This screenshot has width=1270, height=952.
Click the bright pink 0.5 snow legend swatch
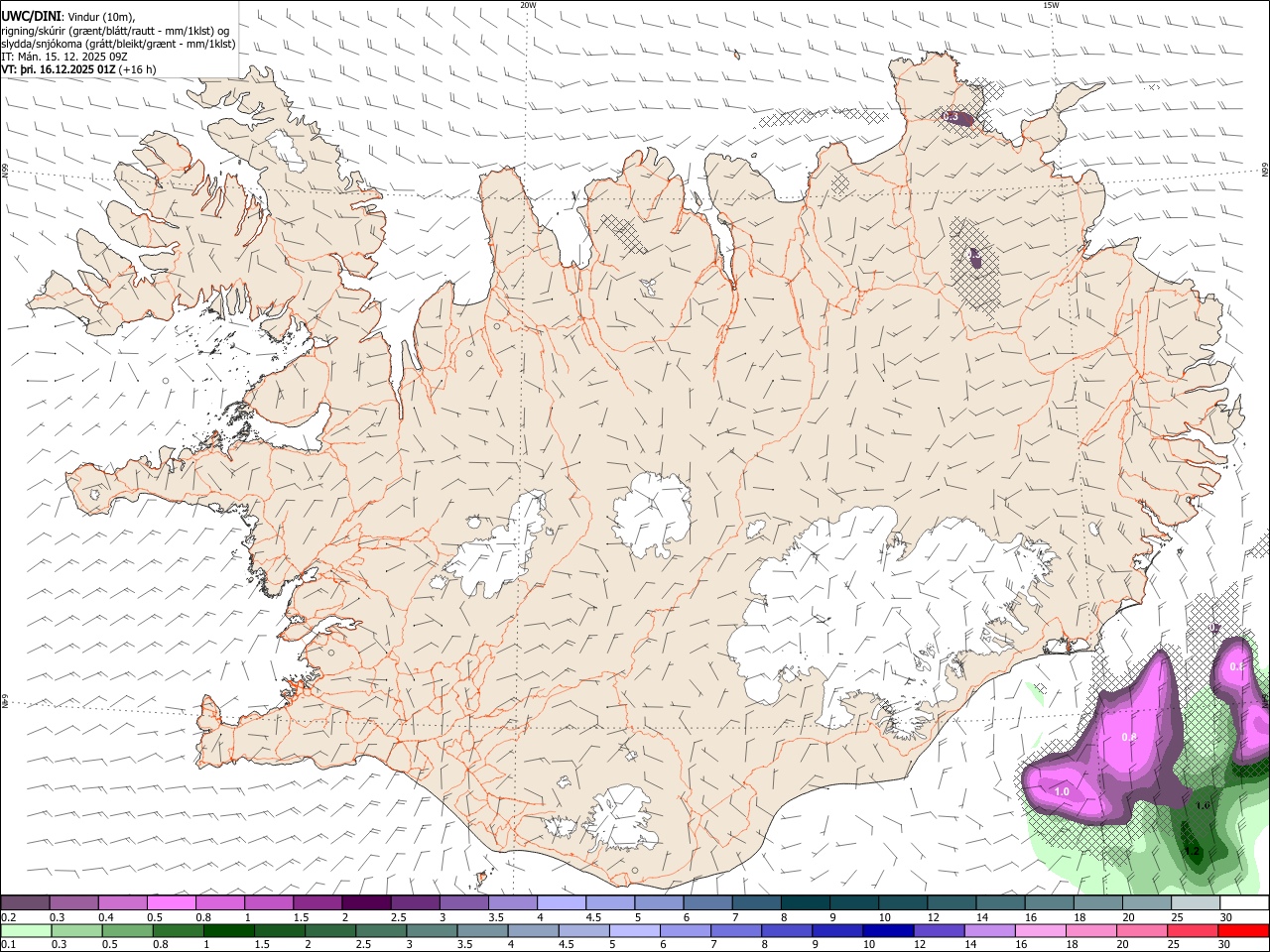[x=172, y=903]
